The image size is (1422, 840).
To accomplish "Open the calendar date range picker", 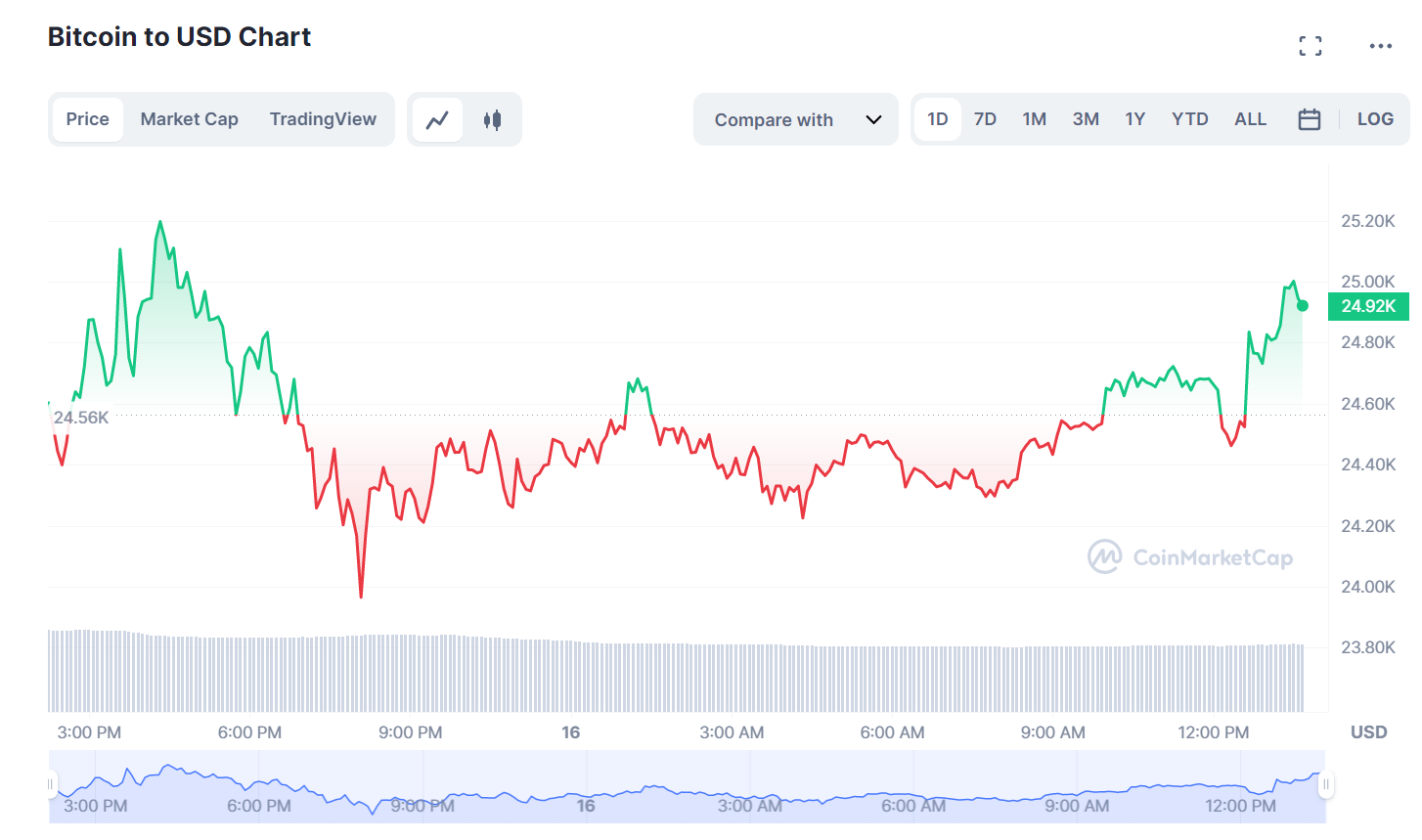I will click(1309, 119).
